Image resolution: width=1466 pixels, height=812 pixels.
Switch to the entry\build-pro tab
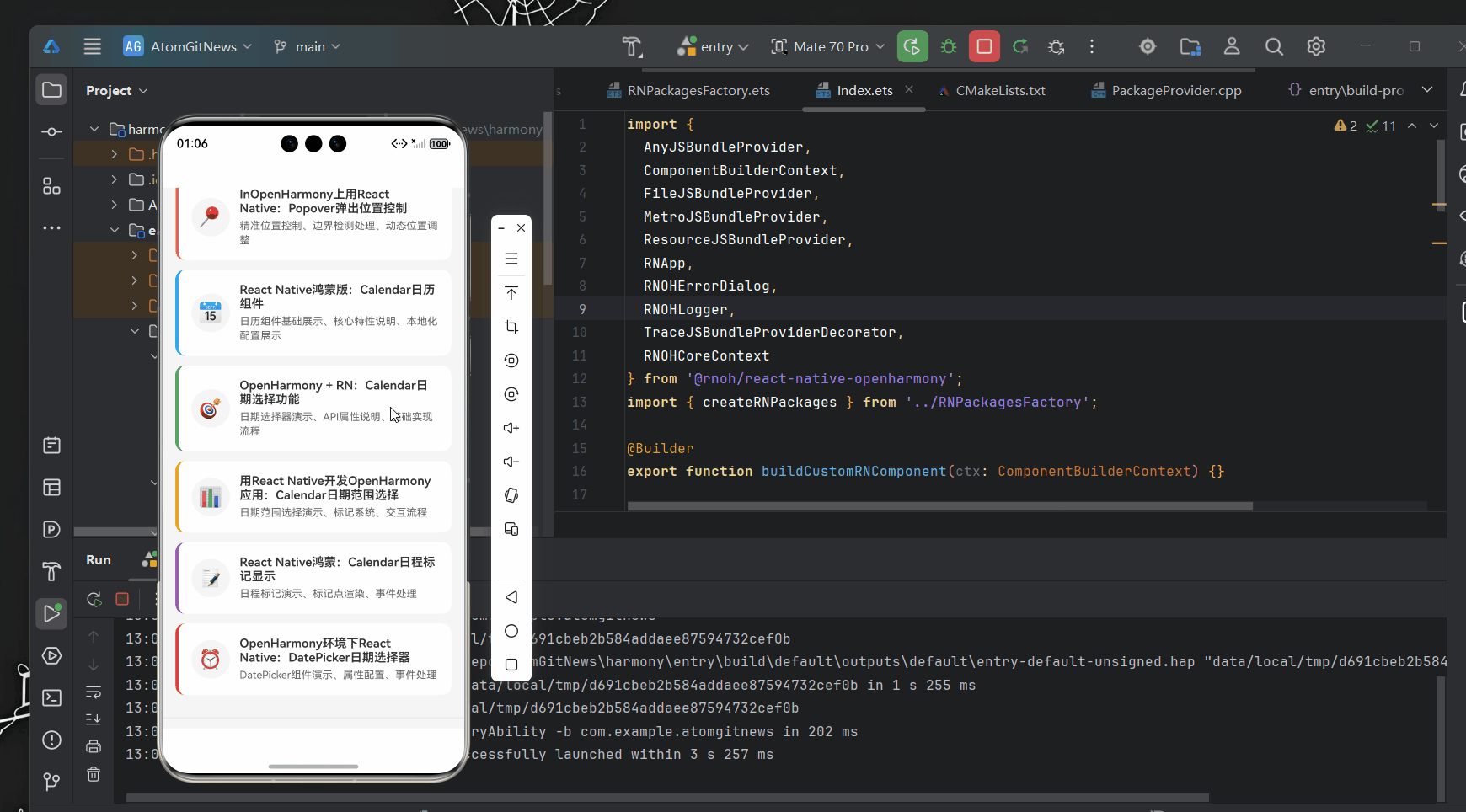click(x=1346, y=90)
